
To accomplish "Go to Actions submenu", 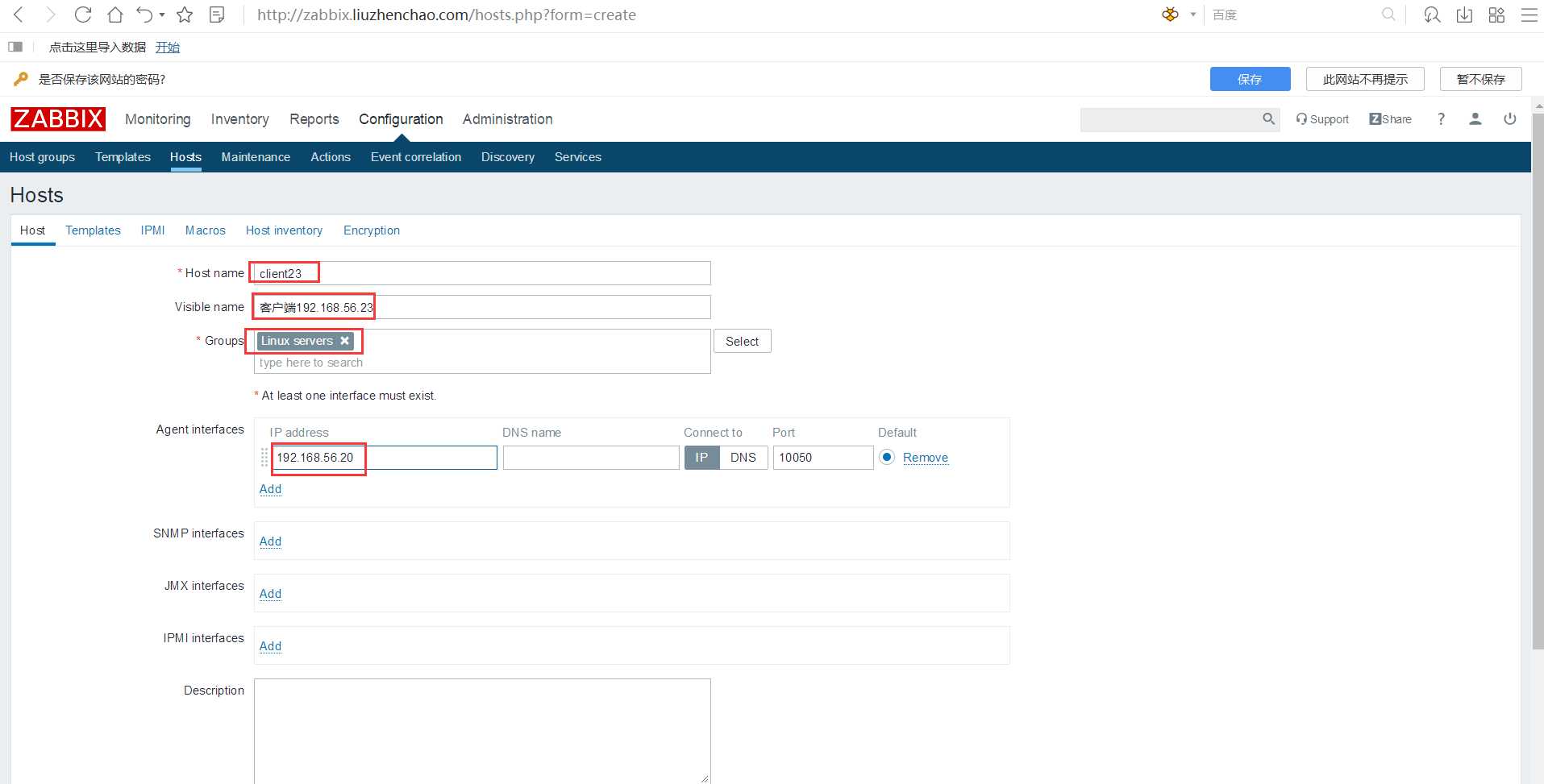I will [331, 157].
